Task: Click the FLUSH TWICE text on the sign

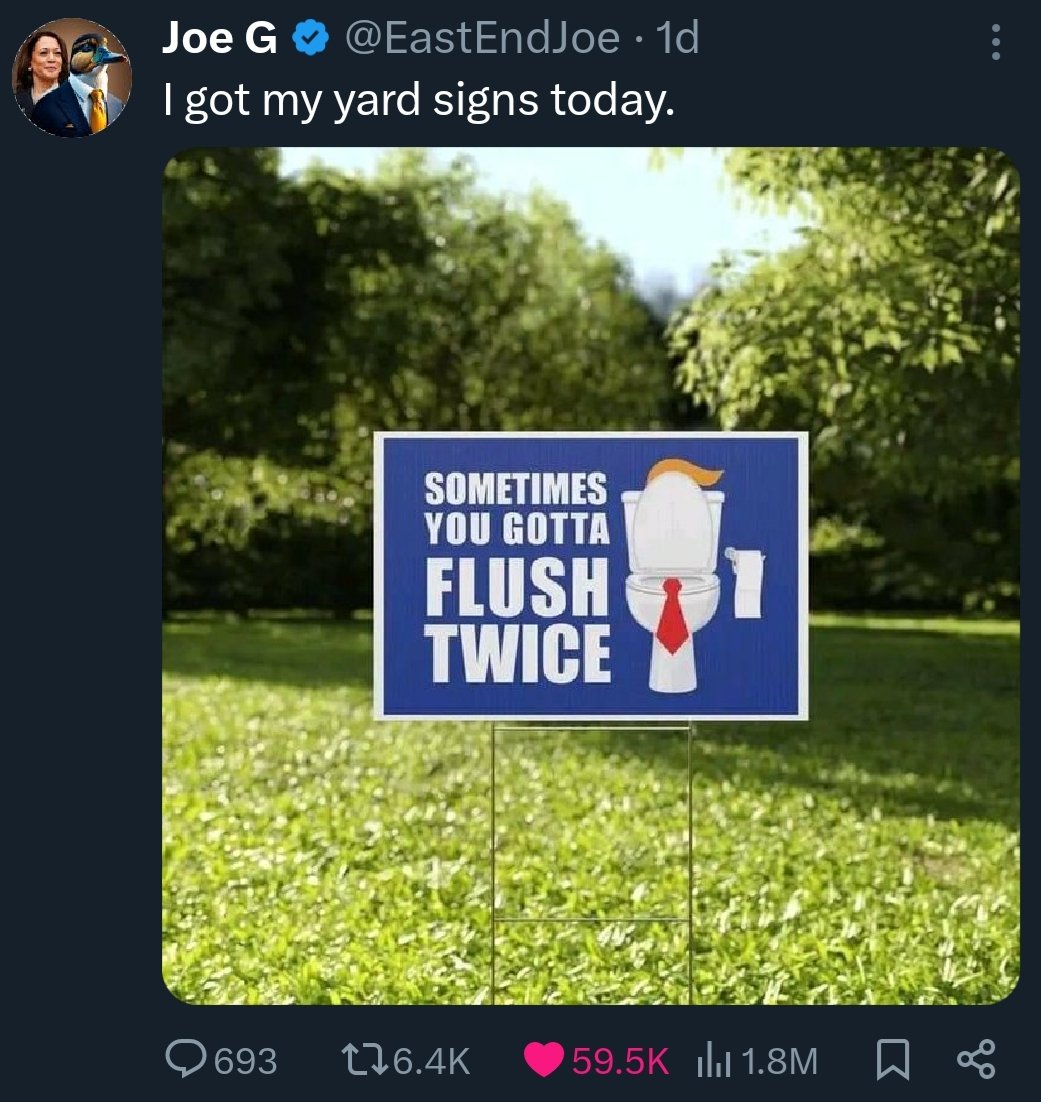Action: pos(518,619)
